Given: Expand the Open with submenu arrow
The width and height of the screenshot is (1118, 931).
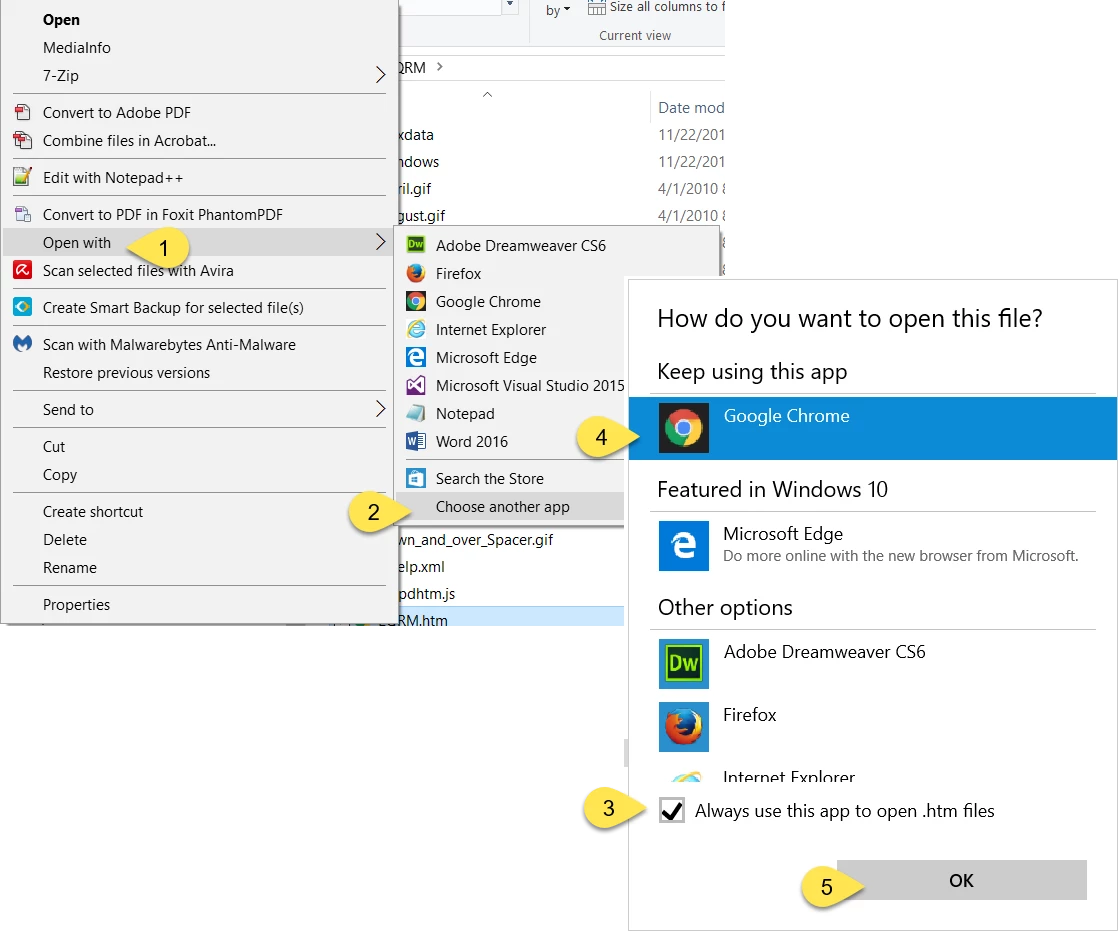Looking at the screenshot, I should pyautogui.click(x=380, y=242).
